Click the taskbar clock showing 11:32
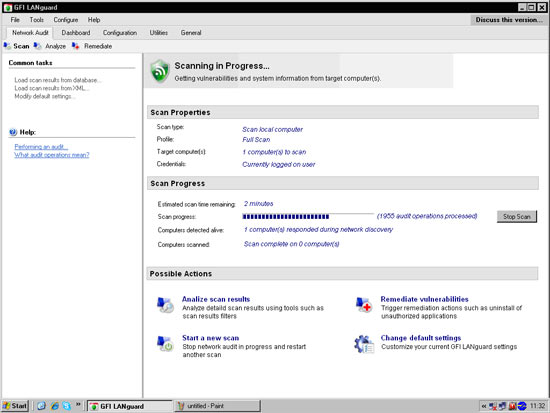This screenshot has width=550, height=413. tap(537, 406)
